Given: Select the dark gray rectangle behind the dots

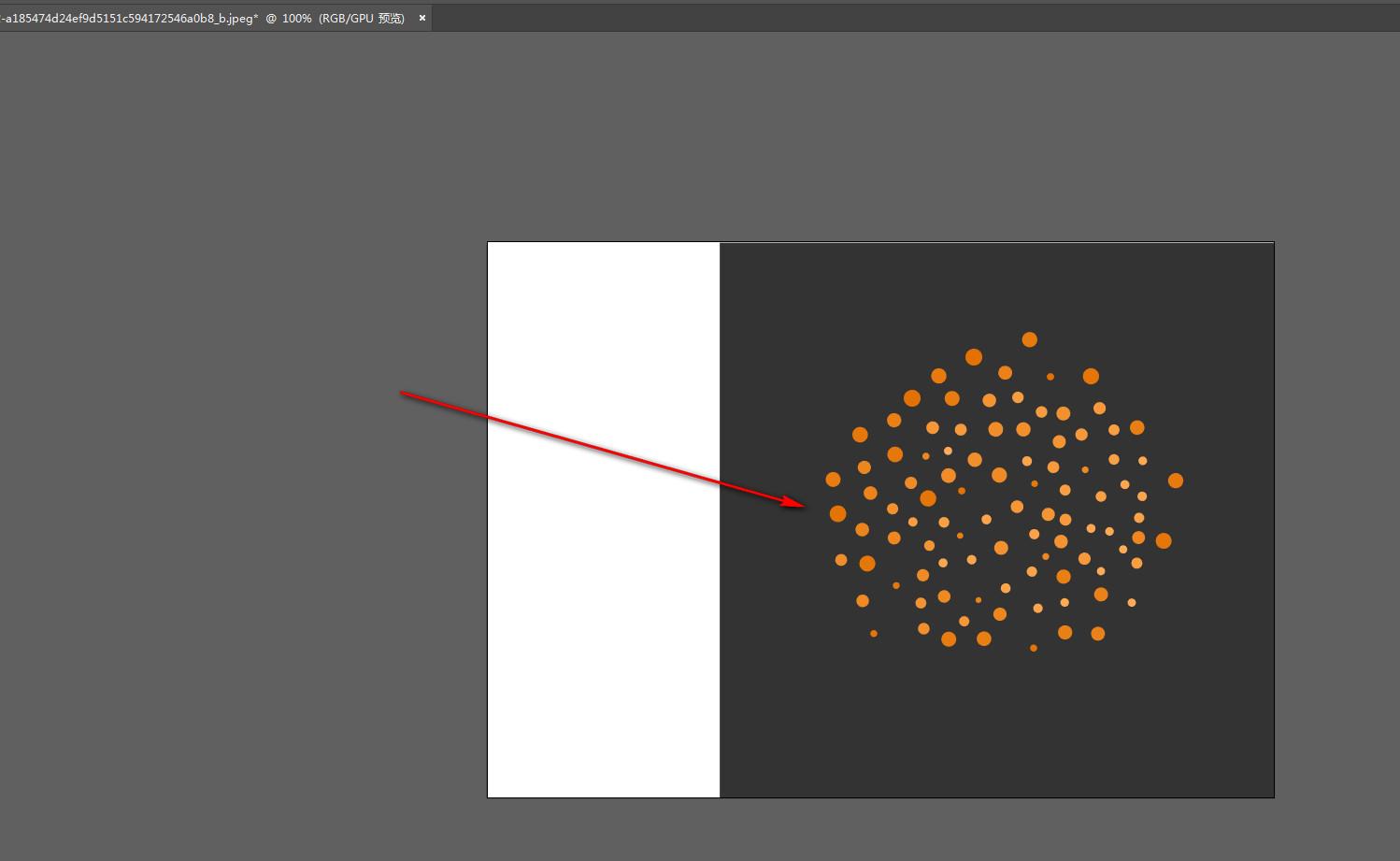Looking at the screenshot, I should pos(997,520).
